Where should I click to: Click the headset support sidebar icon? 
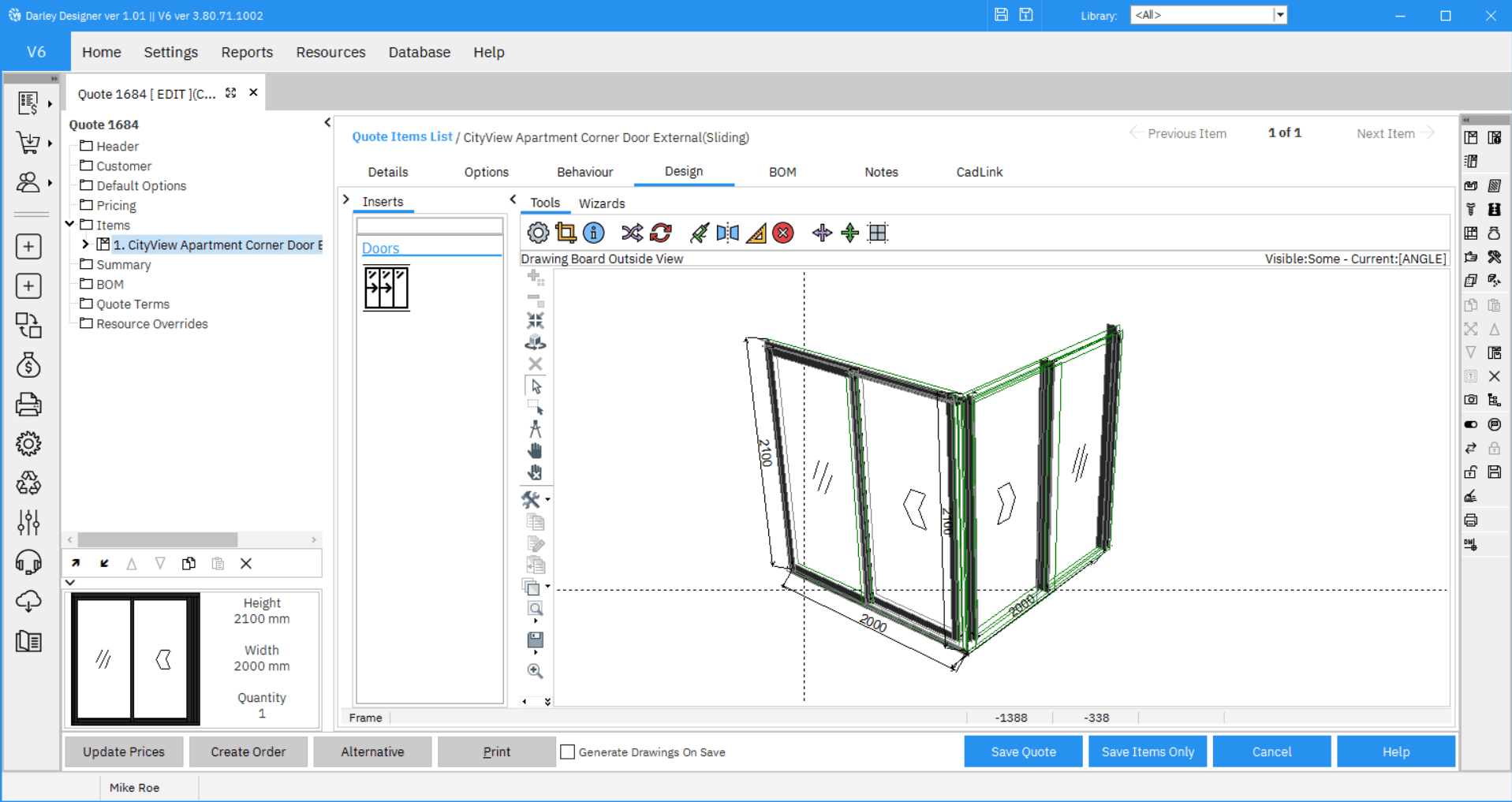tap(28, 562)
